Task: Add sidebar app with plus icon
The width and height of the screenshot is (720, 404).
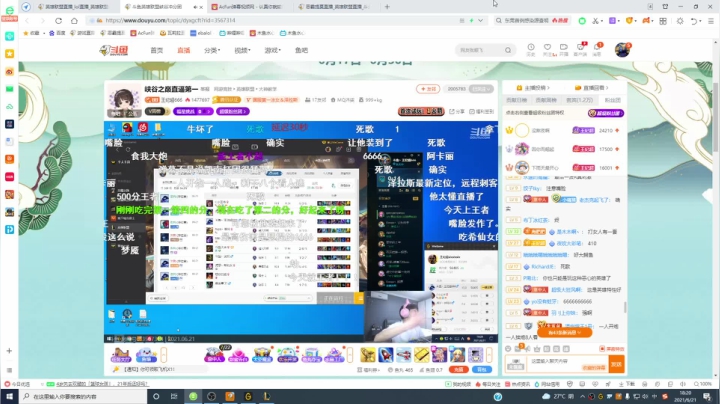Action: tap(9, 351)
